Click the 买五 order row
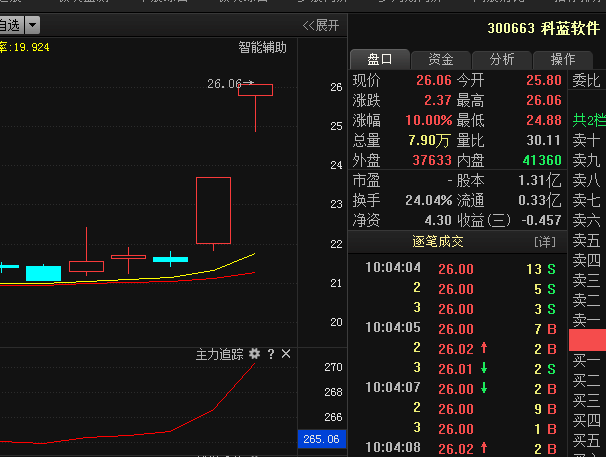This screenshot has width=606, height=457. 587,440
